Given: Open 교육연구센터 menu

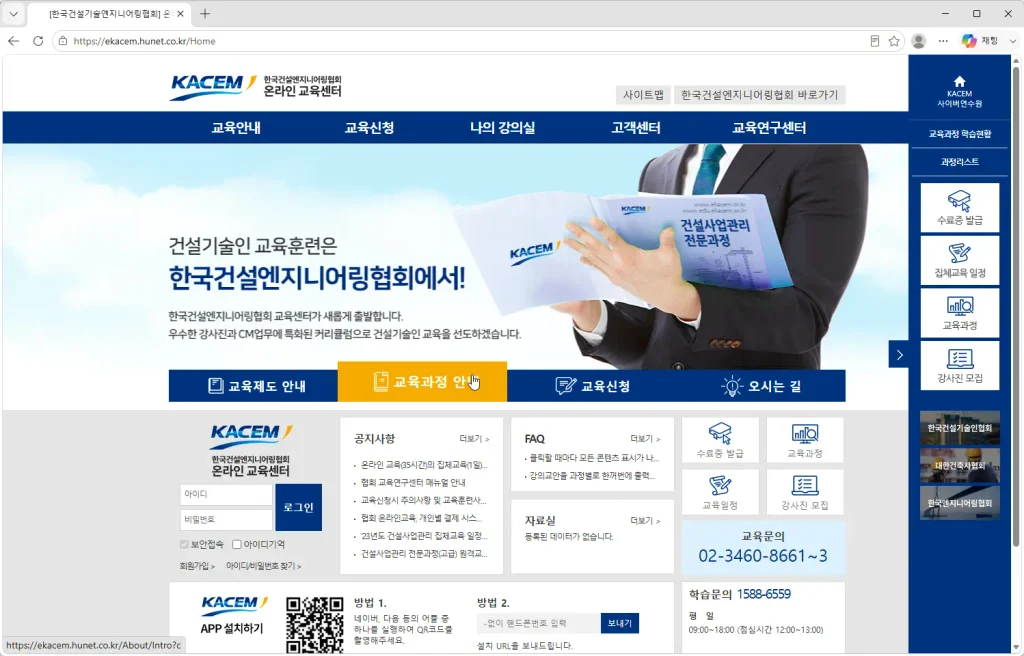Looking at the screenshot, I should 769,128.
